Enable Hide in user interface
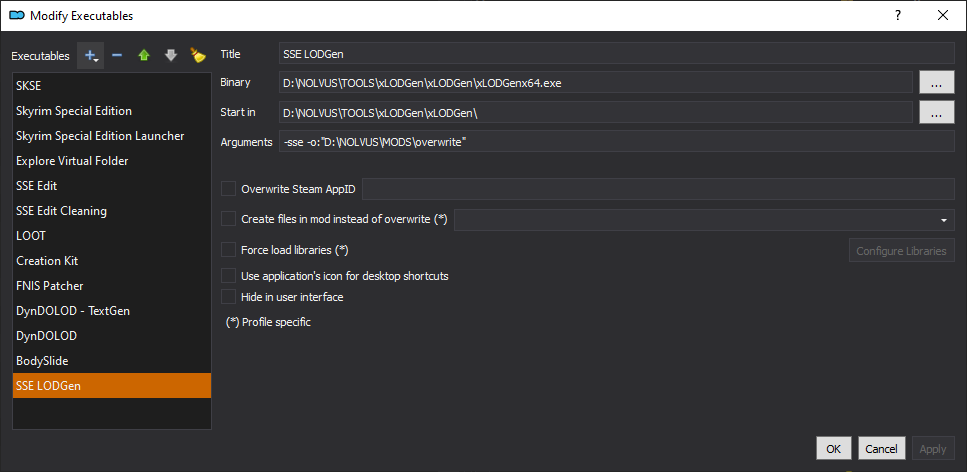Screen dimensions: 967x472 229,297
